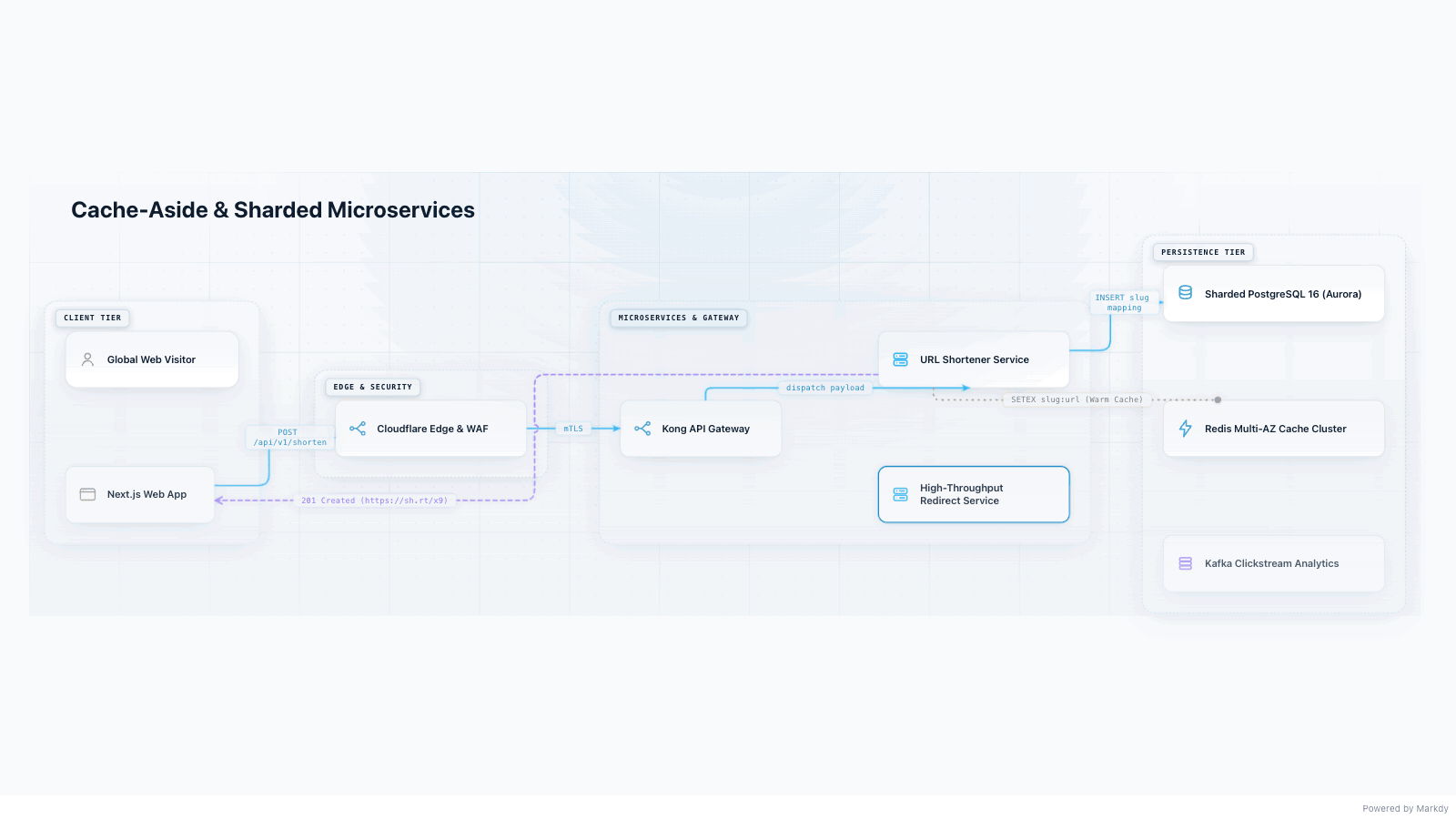This screenshot has height=819, width=1456.
Task: Click the MICROSERVICES & GATEWAY group label
Action: point(679,318)
